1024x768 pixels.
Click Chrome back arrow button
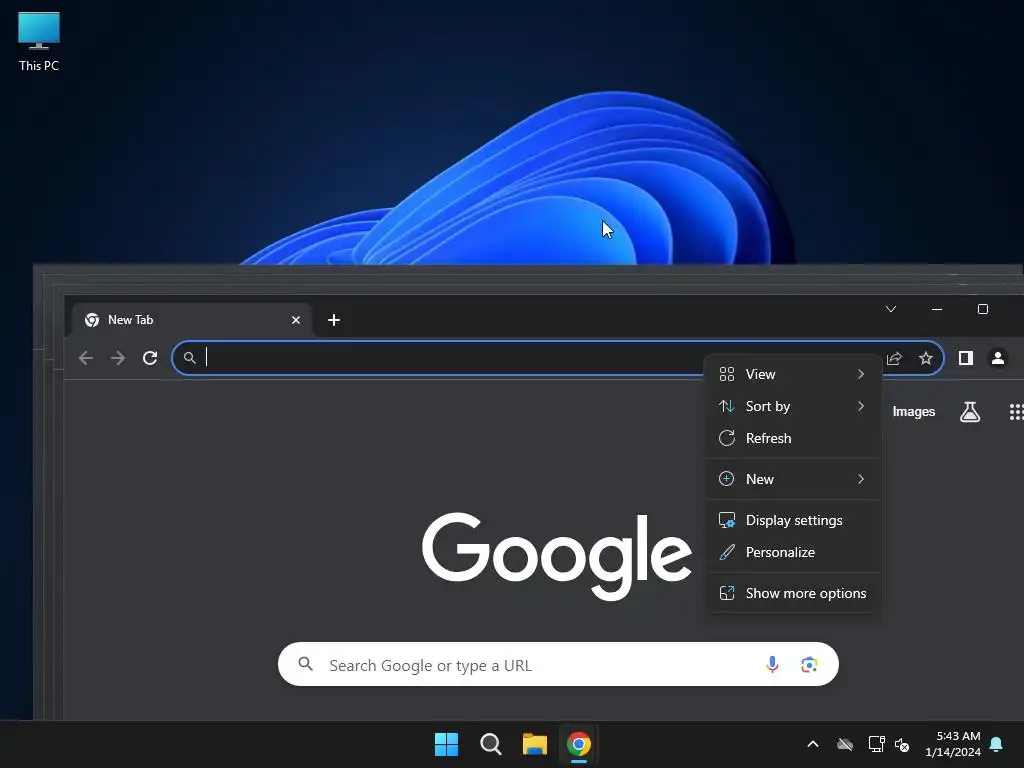click(x=86, y=358)
